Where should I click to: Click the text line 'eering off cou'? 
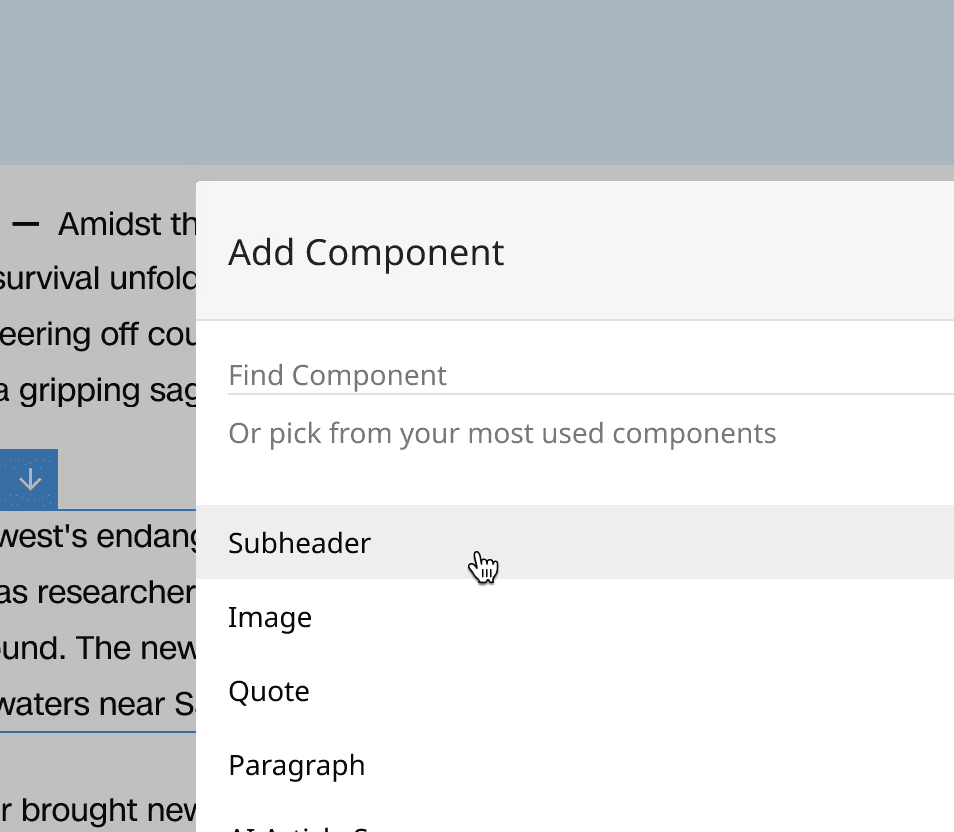click(98, 334)
